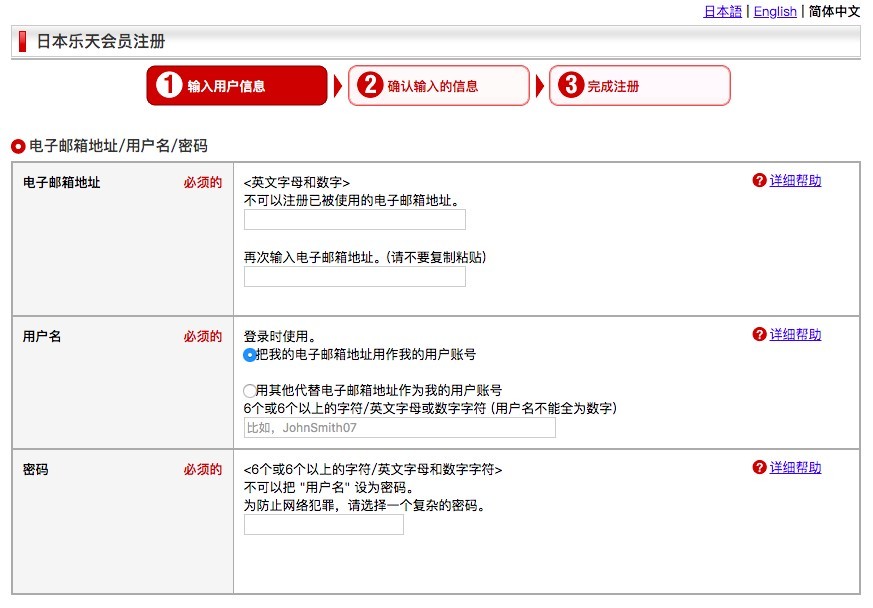Click the 简体中文 language option
The width and height of the screenshot is (873, 608).
833,11
